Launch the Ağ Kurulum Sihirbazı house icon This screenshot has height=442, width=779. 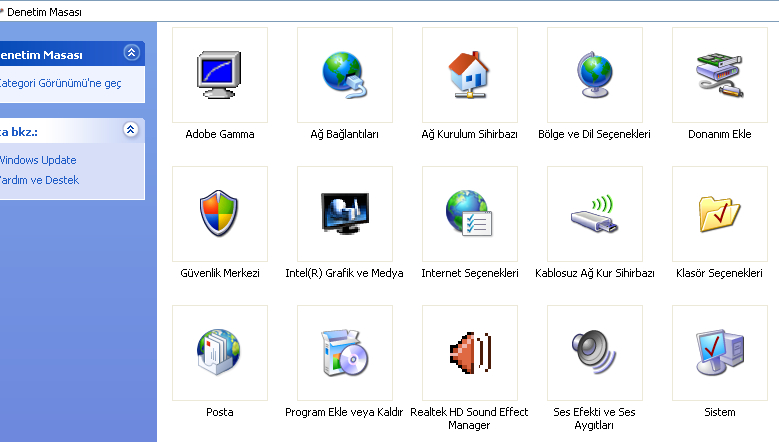coord(469,75)
